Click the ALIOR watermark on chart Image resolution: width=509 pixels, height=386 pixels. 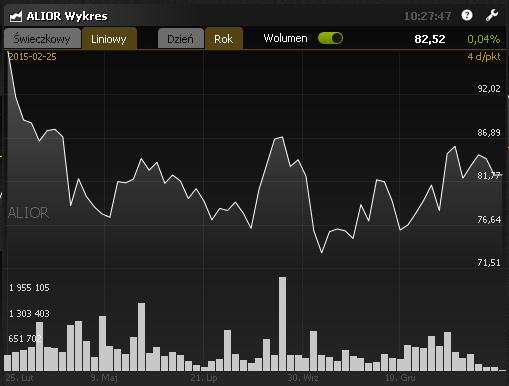(x=28, y=213)
